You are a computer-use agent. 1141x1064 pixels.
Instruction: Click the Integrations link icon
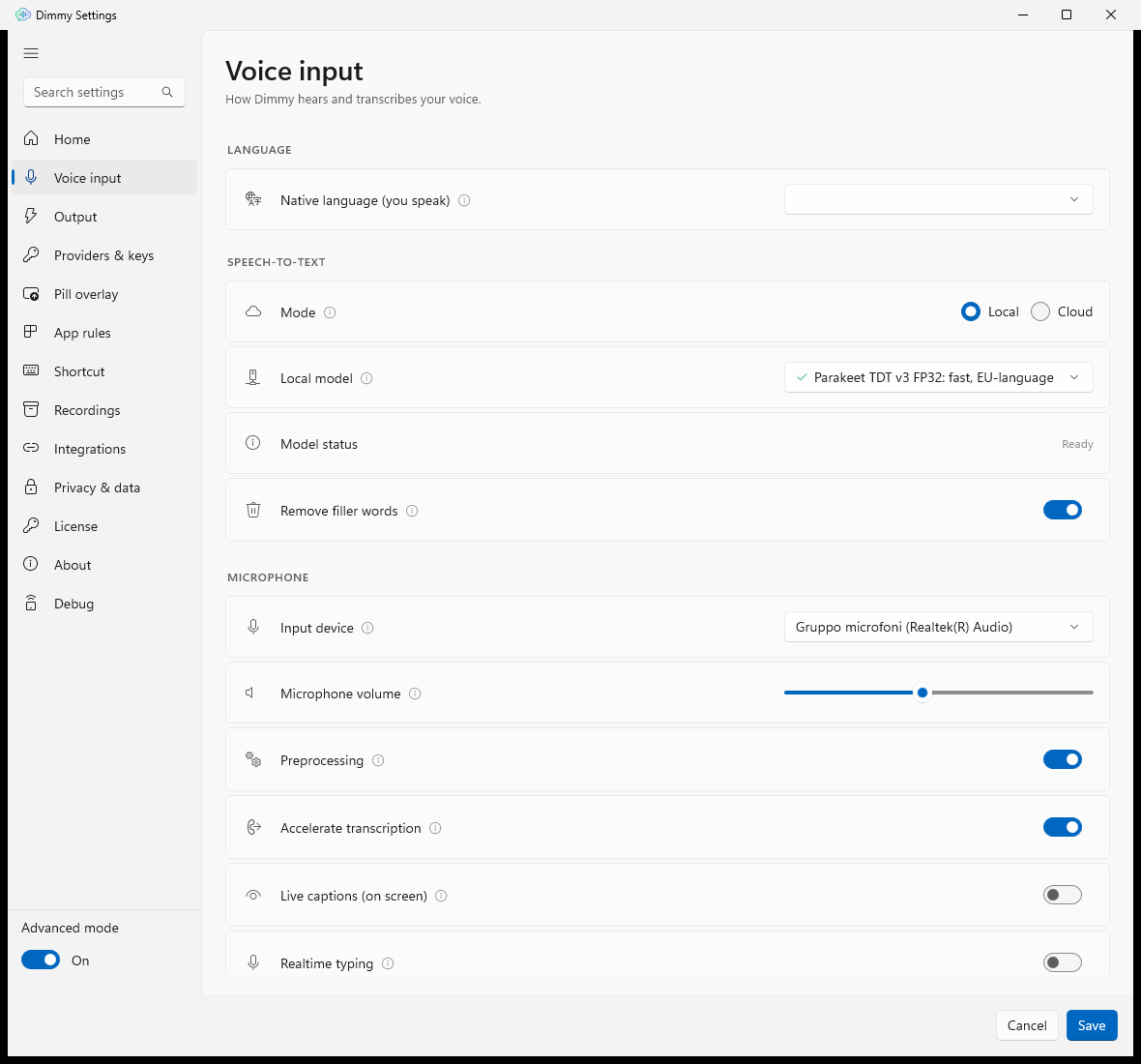[x=31, y=448]
